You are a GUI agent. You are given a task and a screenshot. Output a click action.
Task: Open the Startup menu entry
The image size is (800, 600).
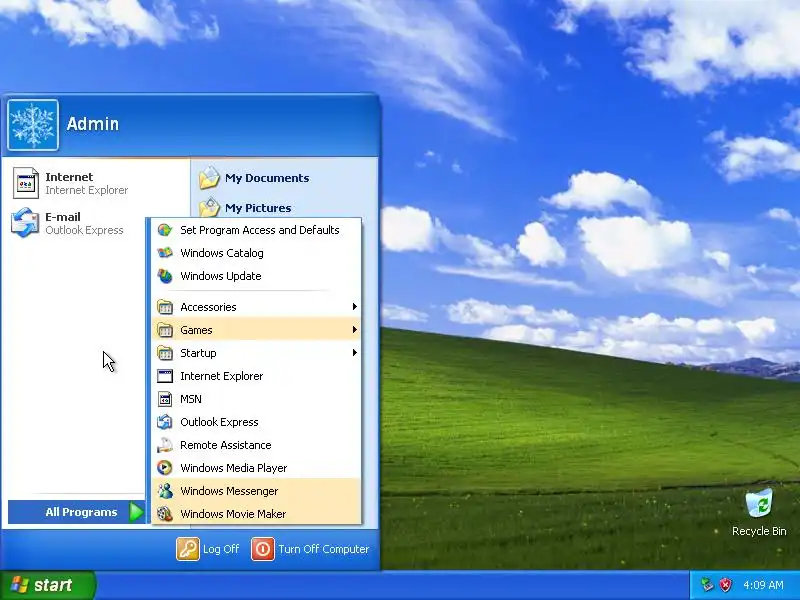(x=256, y=353)
